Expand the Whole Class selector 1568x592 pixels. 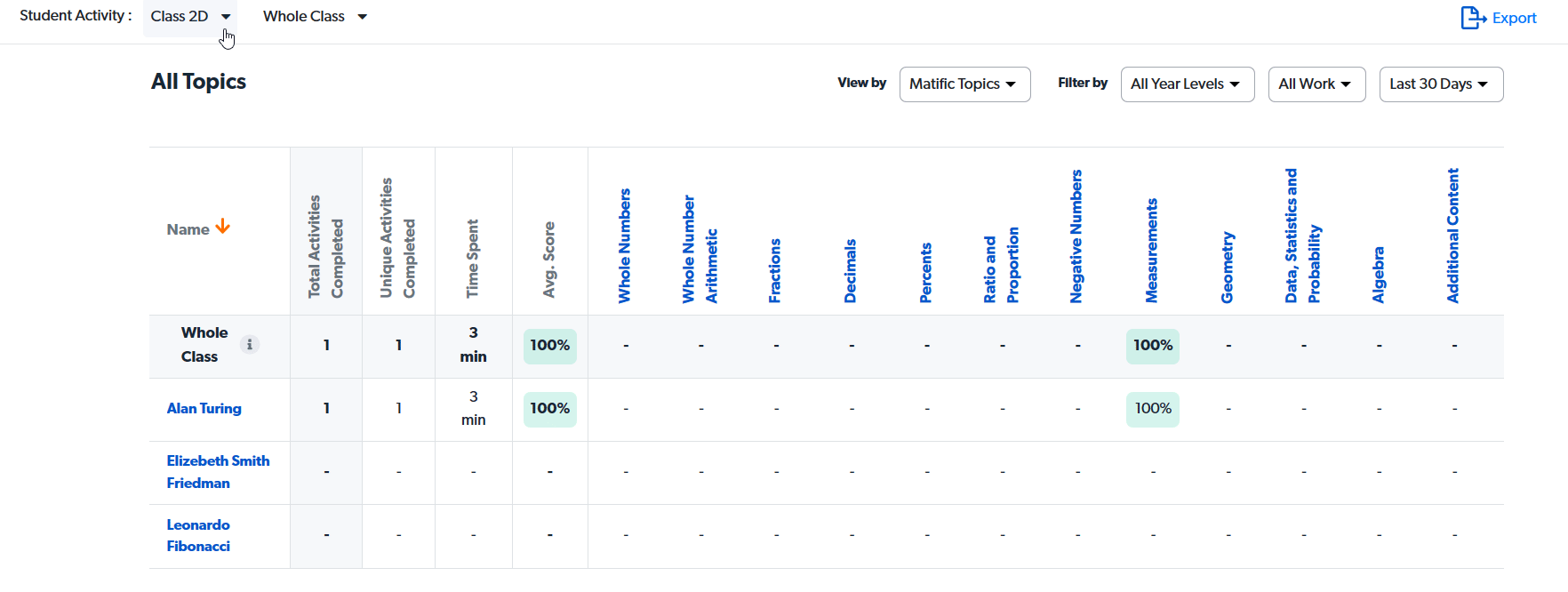coord(315,17)
